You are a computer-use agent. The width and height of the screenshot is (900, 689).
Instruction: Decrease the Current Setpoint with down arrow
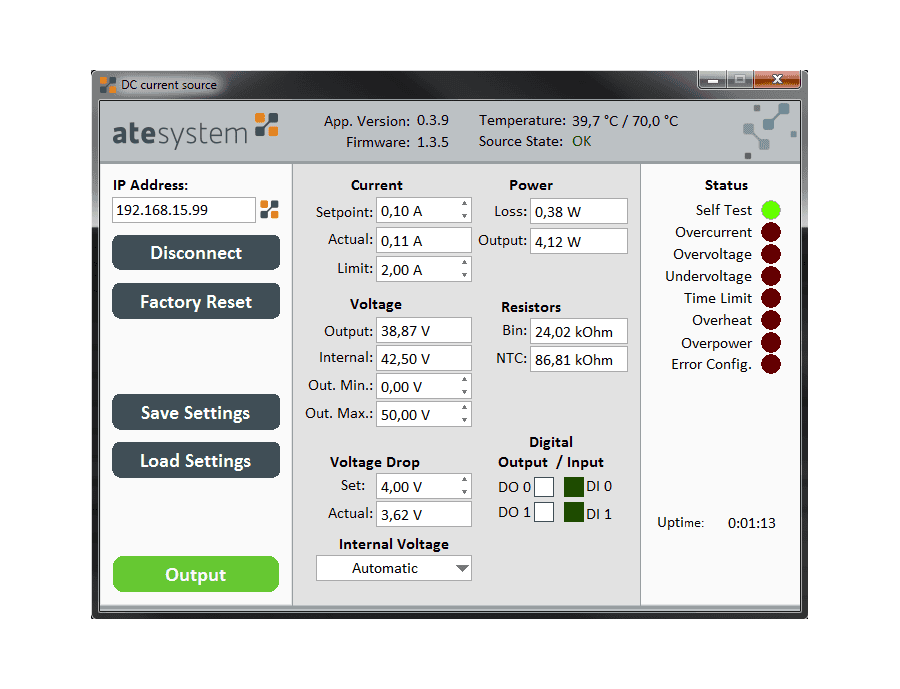(464, 216)
